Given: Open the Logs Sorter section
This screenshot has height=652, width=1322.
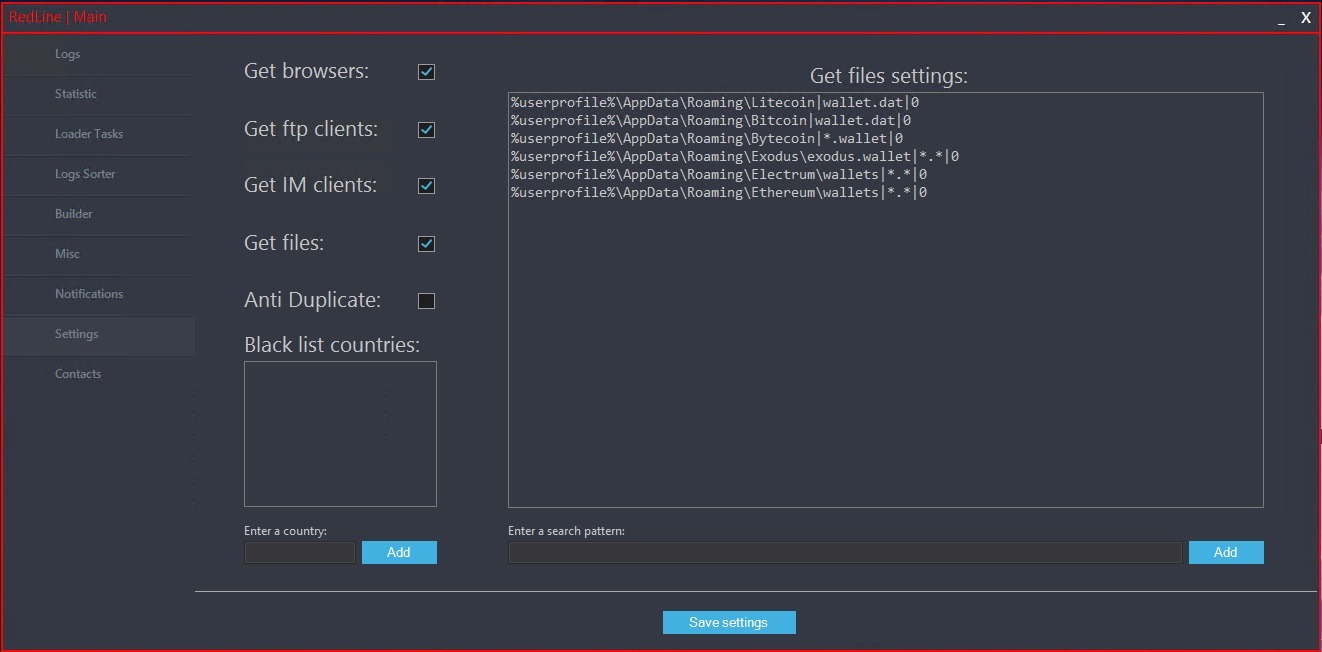Looking at the screenshot, I should click(99, 174).
